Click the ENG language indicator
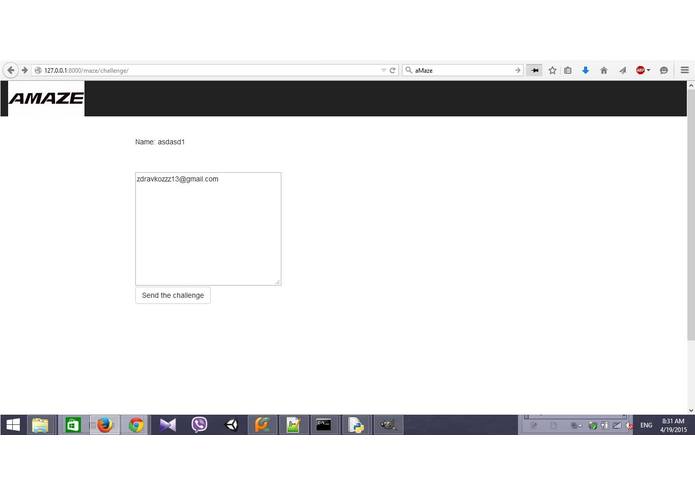Viewport: 695px width, 494px height. pyautogui.click(x=646, y=425)
